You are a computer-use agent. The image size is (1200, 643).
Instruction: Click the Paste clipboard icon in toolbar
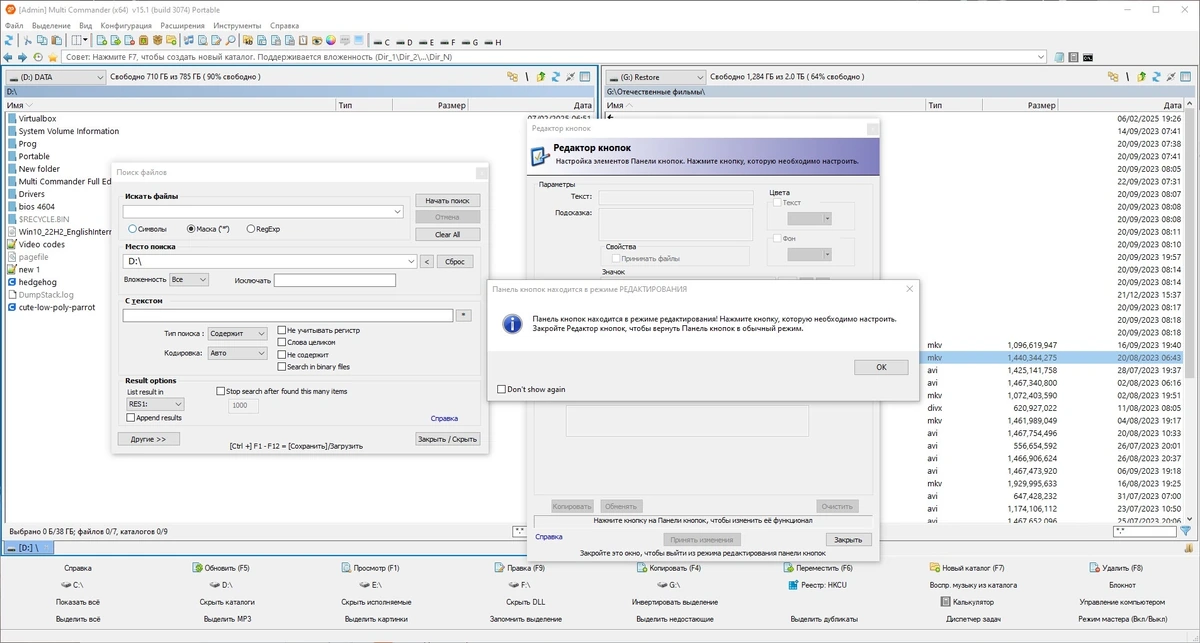coord(56,41)
